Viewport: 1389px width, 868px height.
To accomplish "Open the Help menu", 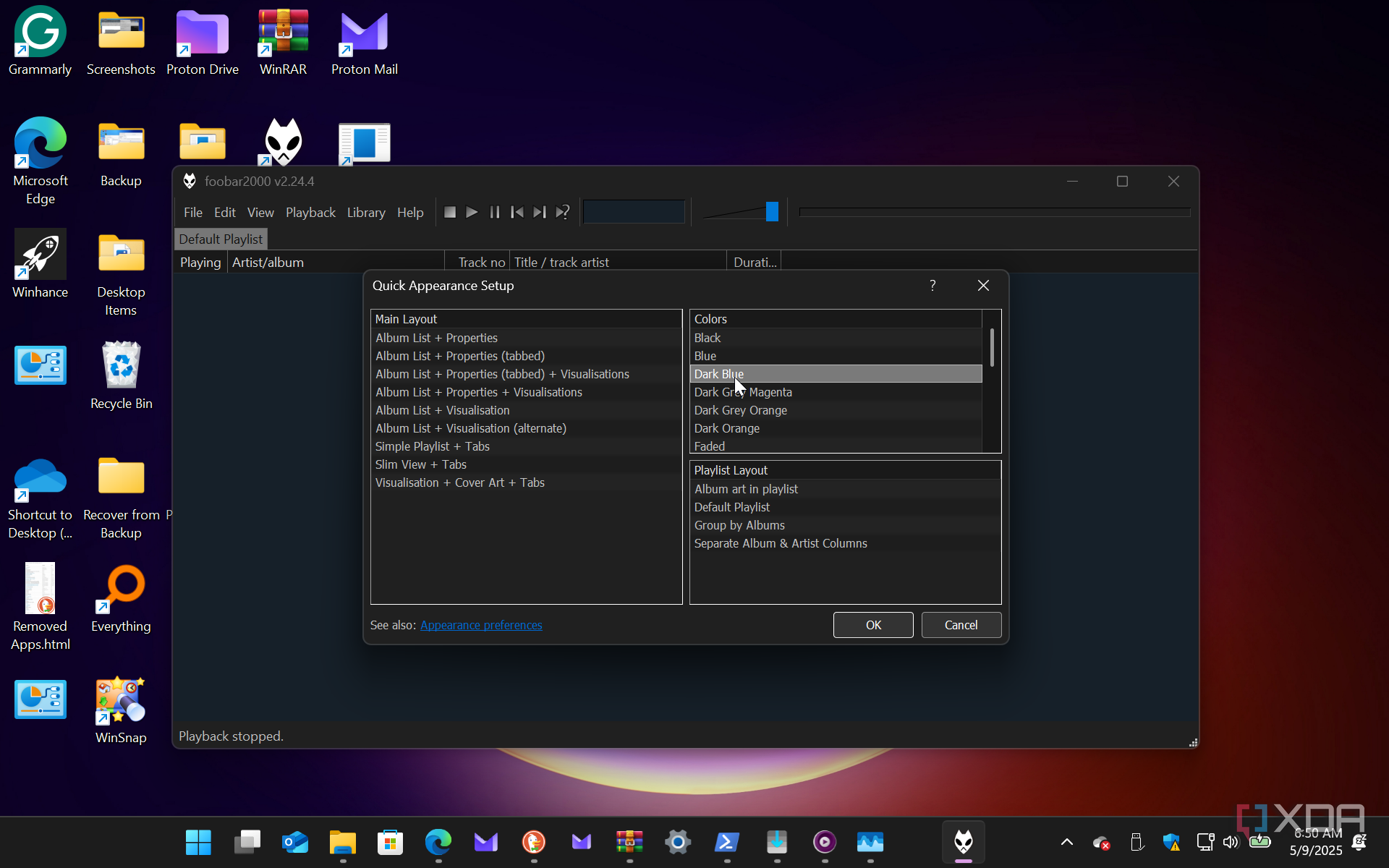I will pyautogui.click(x=410, y=212).
